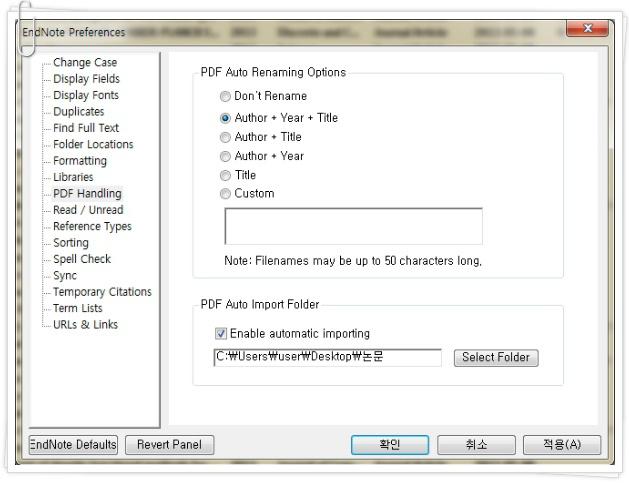The image size is (629, 483).
Task: Select PDF Handling in the list
Action: 87,194
